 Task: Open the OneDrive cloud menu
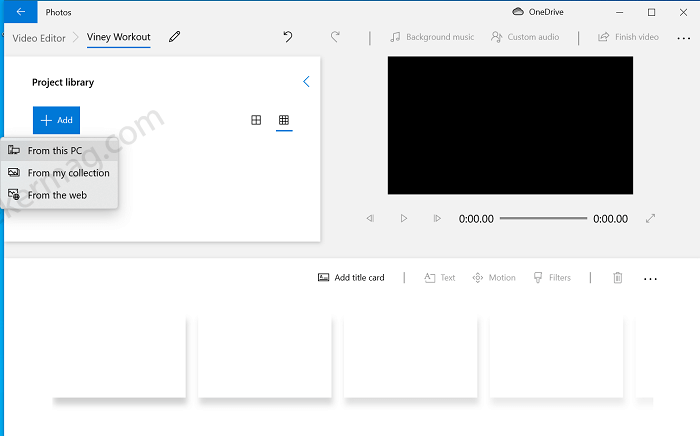pos(538,12)
